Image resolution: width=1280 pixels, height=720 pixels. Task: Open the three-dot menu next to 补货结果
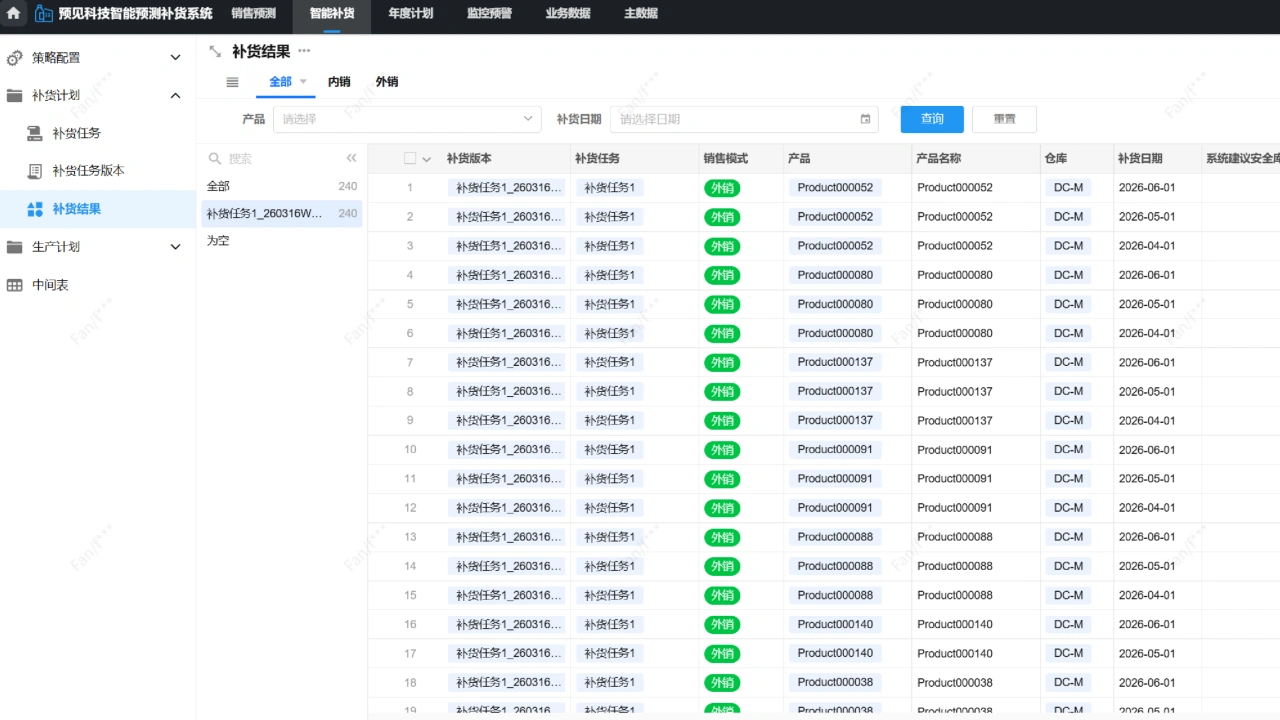(x=304, y=51)
